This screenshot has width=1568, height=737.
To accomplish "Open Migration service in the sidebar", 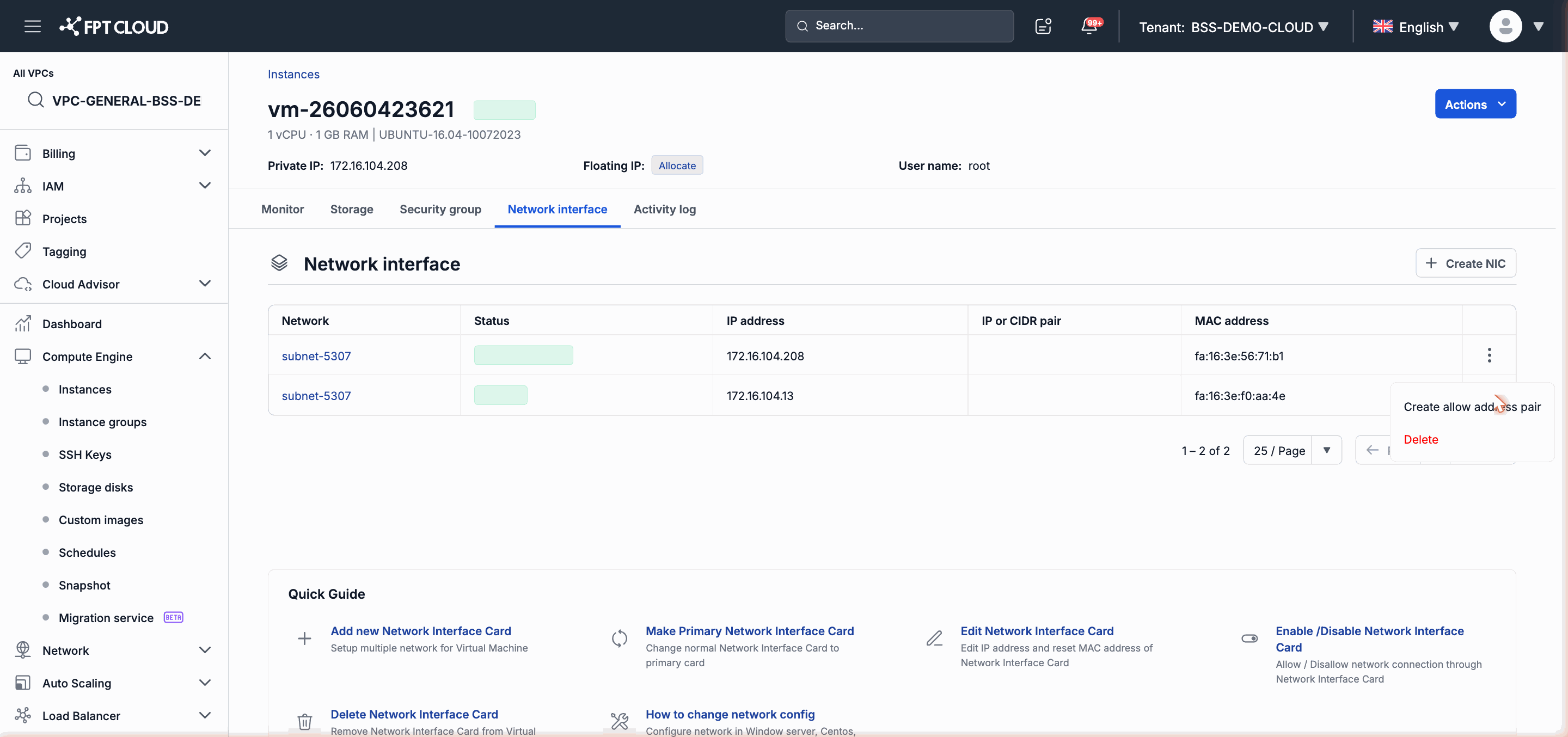I will [x=106, y=618].
